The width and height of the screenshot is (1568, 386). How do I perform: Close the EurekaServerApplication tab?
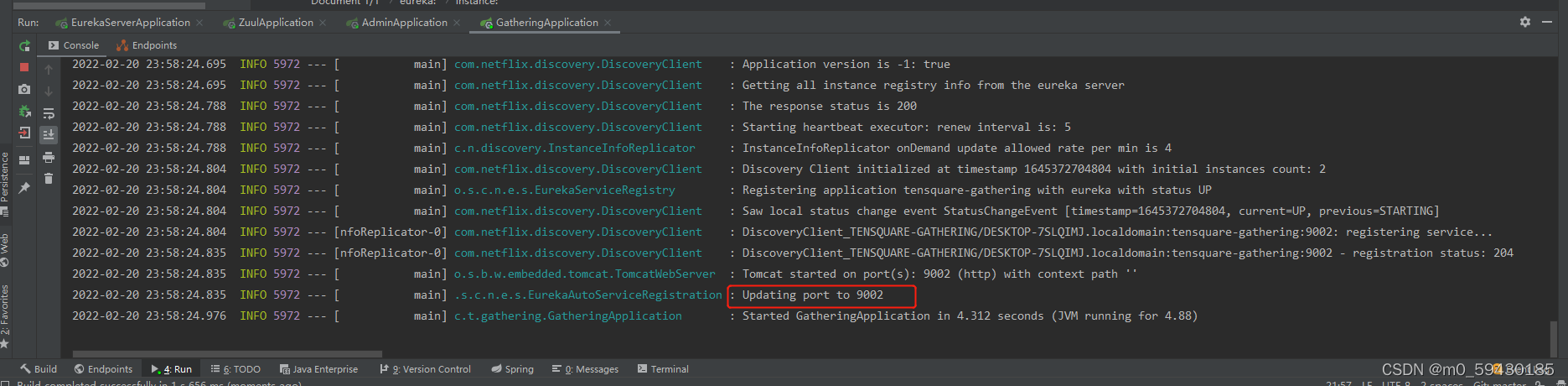[x=199, y=23]
